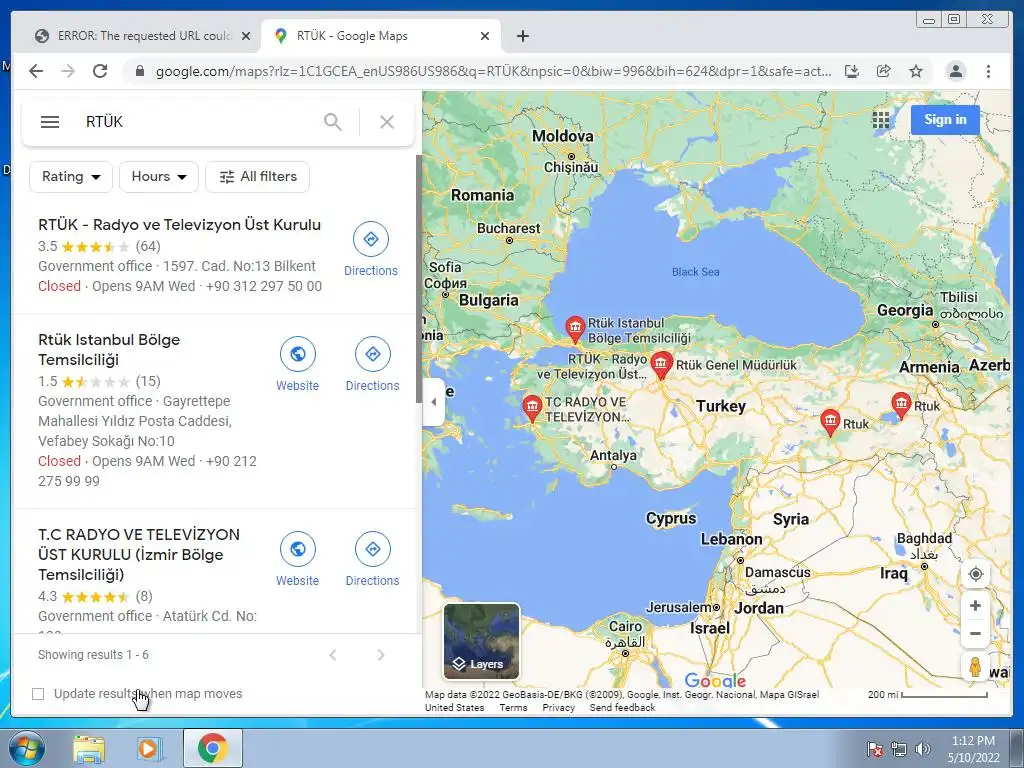Click the browser address bar URL
This screenshot has height=768, width=1024.
[493, 71]
